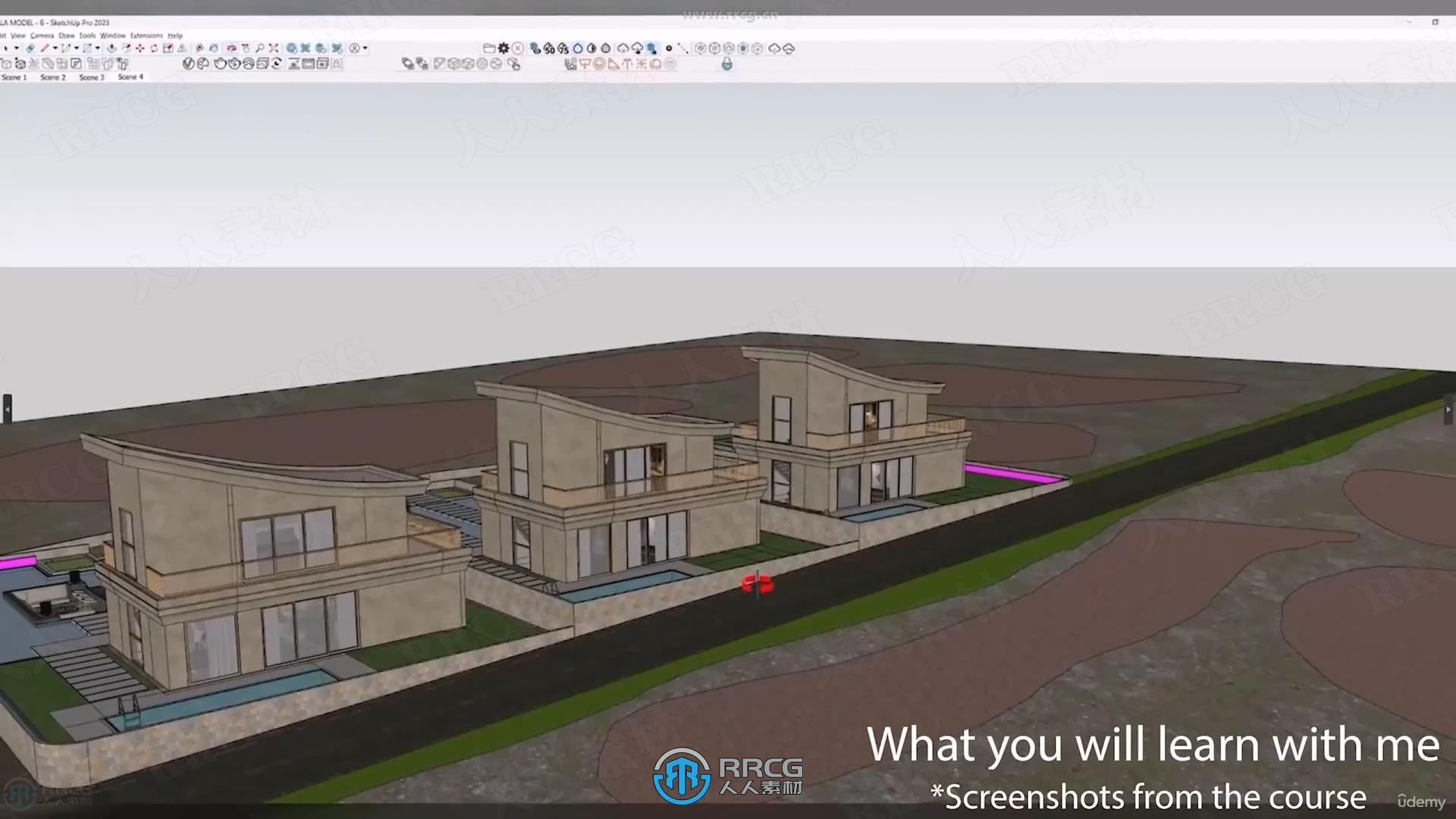Click the red circled X icon
Screen dimensions: 1456x819
(x=518, y=48)
